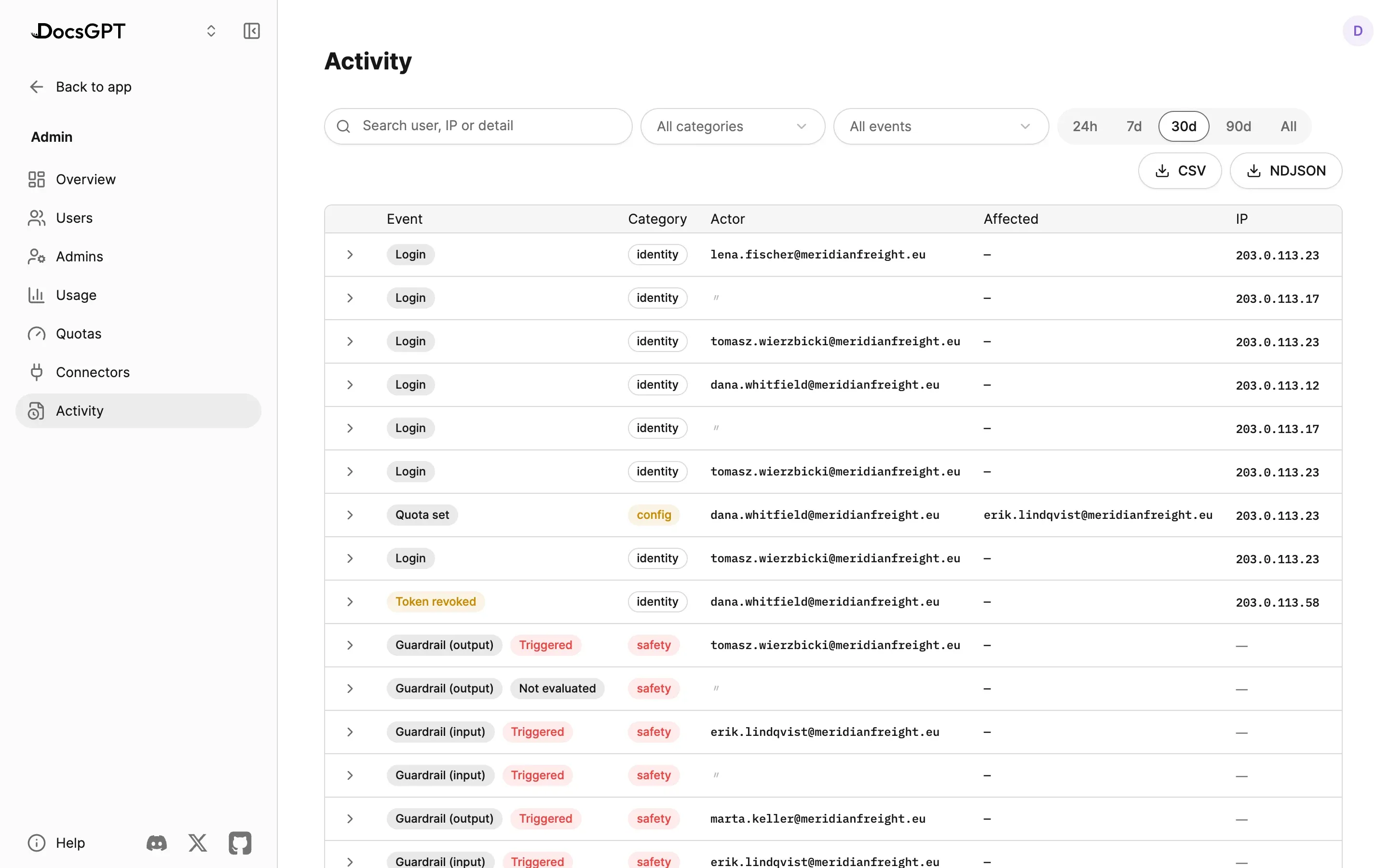
Task: Expand the Not evaluated Guardrail row
Action: coord(350,688)
